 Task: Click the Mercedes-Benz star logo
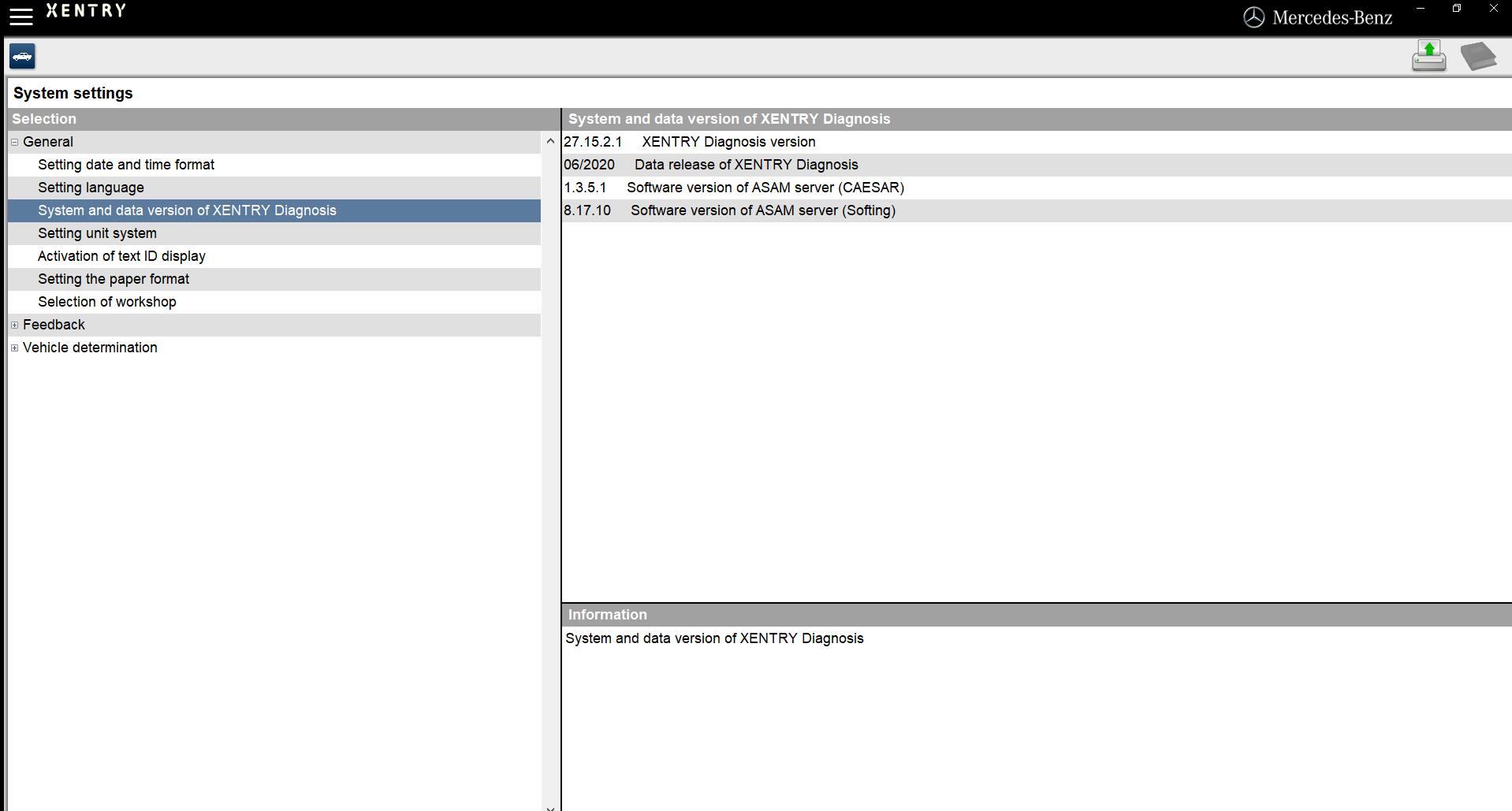click(x=1253, y=17)
